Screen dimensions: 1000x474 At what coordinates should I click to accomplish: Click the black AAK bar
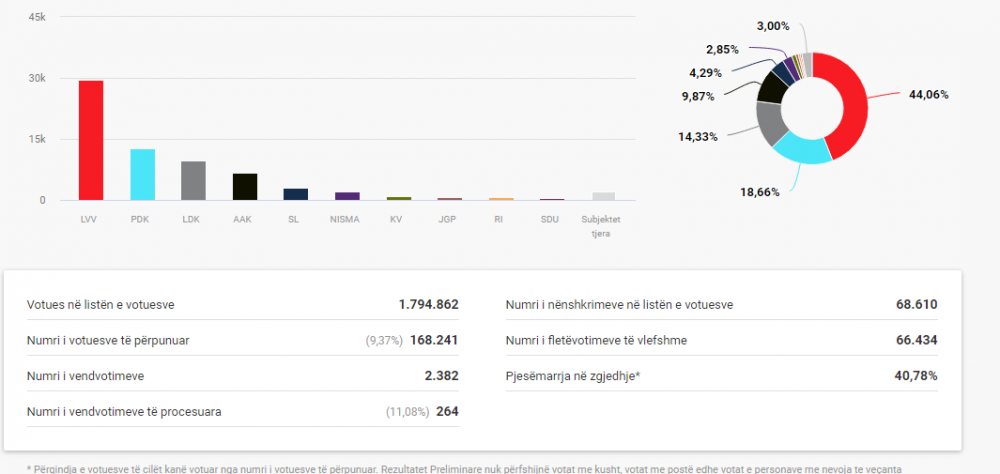[245, 187]
